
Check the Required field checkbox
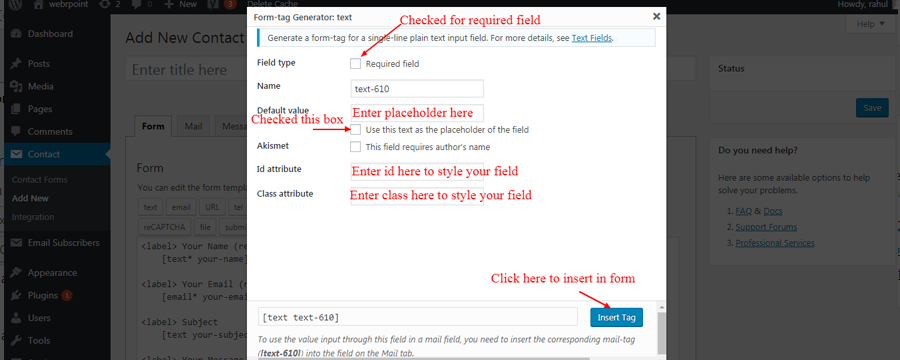tap(355, 64)
